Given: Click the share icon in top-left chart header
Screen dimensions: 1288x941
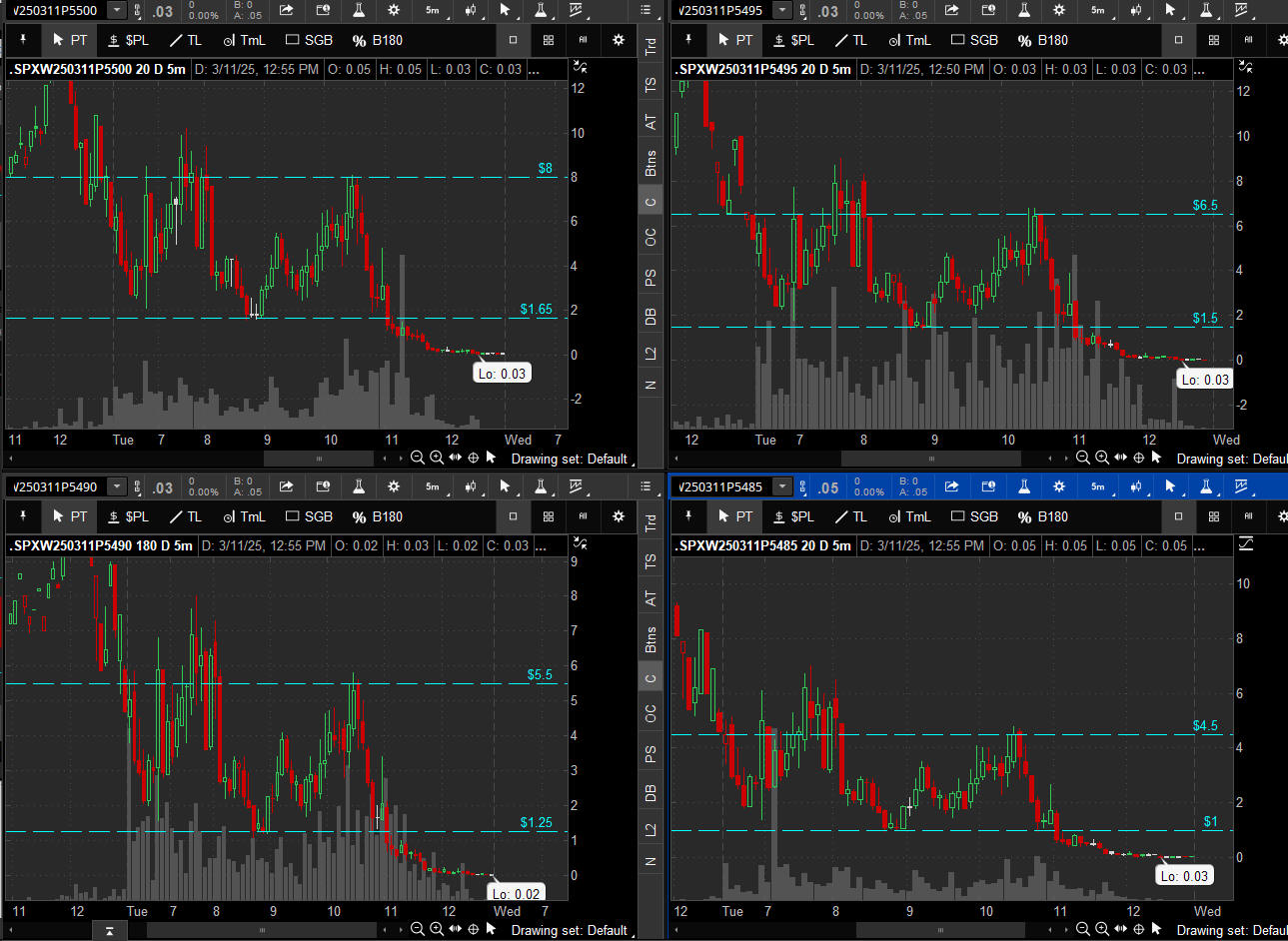Looking at the screenshot, I should click(287, 11).
